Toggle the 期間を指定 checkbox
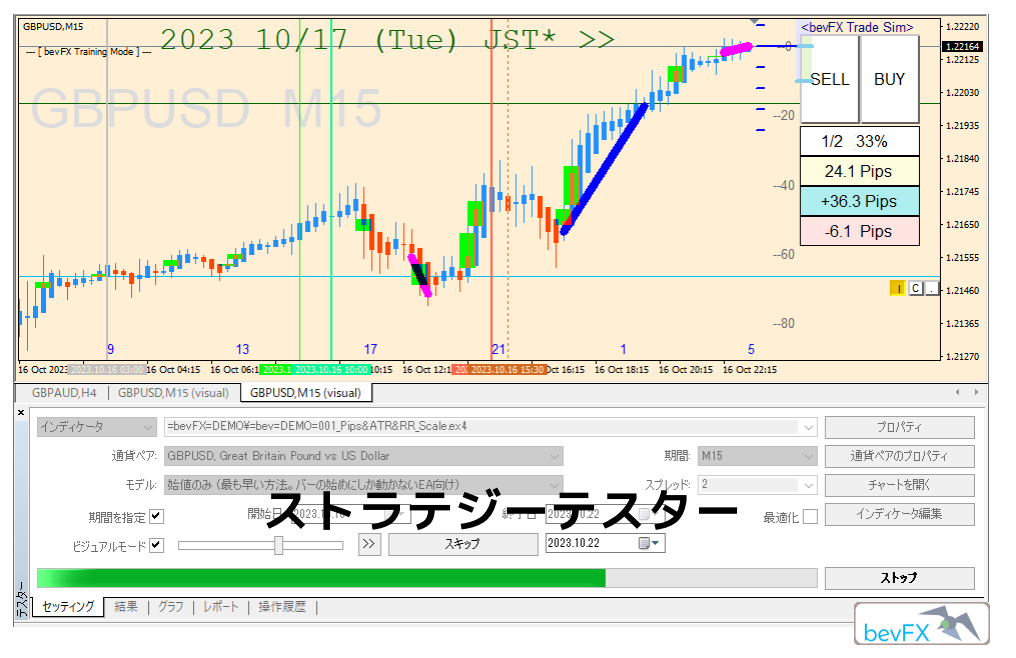 156,516
